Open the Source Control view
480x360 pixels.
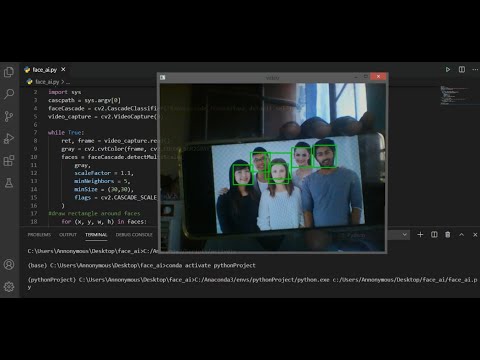click(x=9, y=116)
